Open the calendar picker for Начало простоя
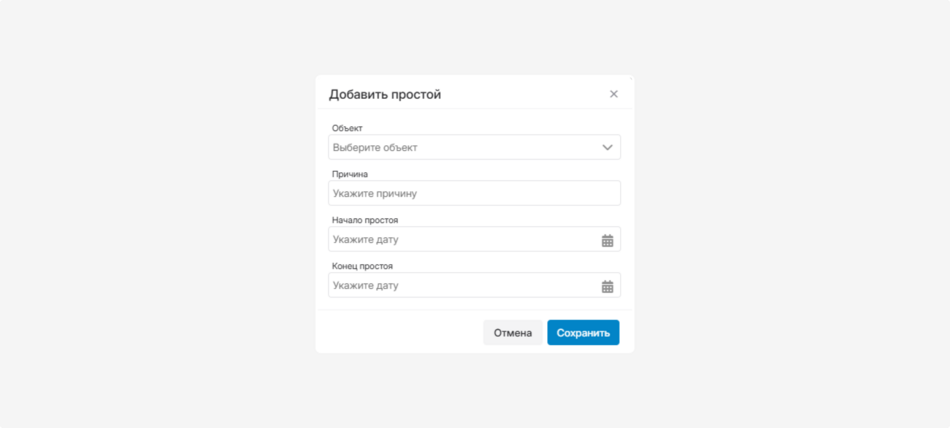 [x=607, y=240]
